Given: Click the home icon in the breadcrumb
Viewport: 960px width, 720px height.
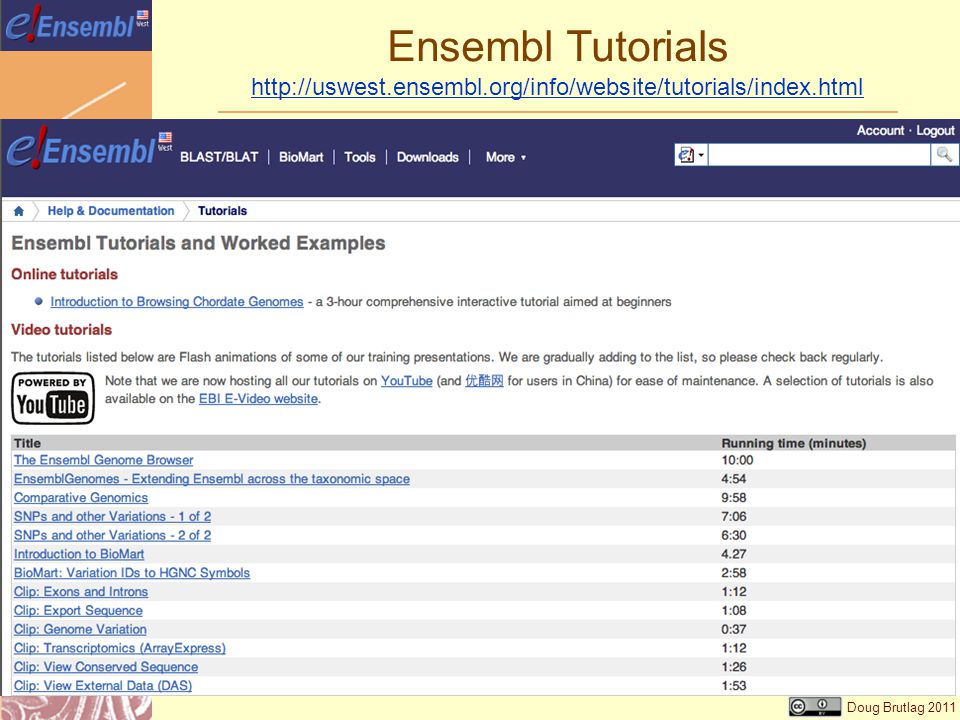Looking at the screenshot, I should 18,211.
